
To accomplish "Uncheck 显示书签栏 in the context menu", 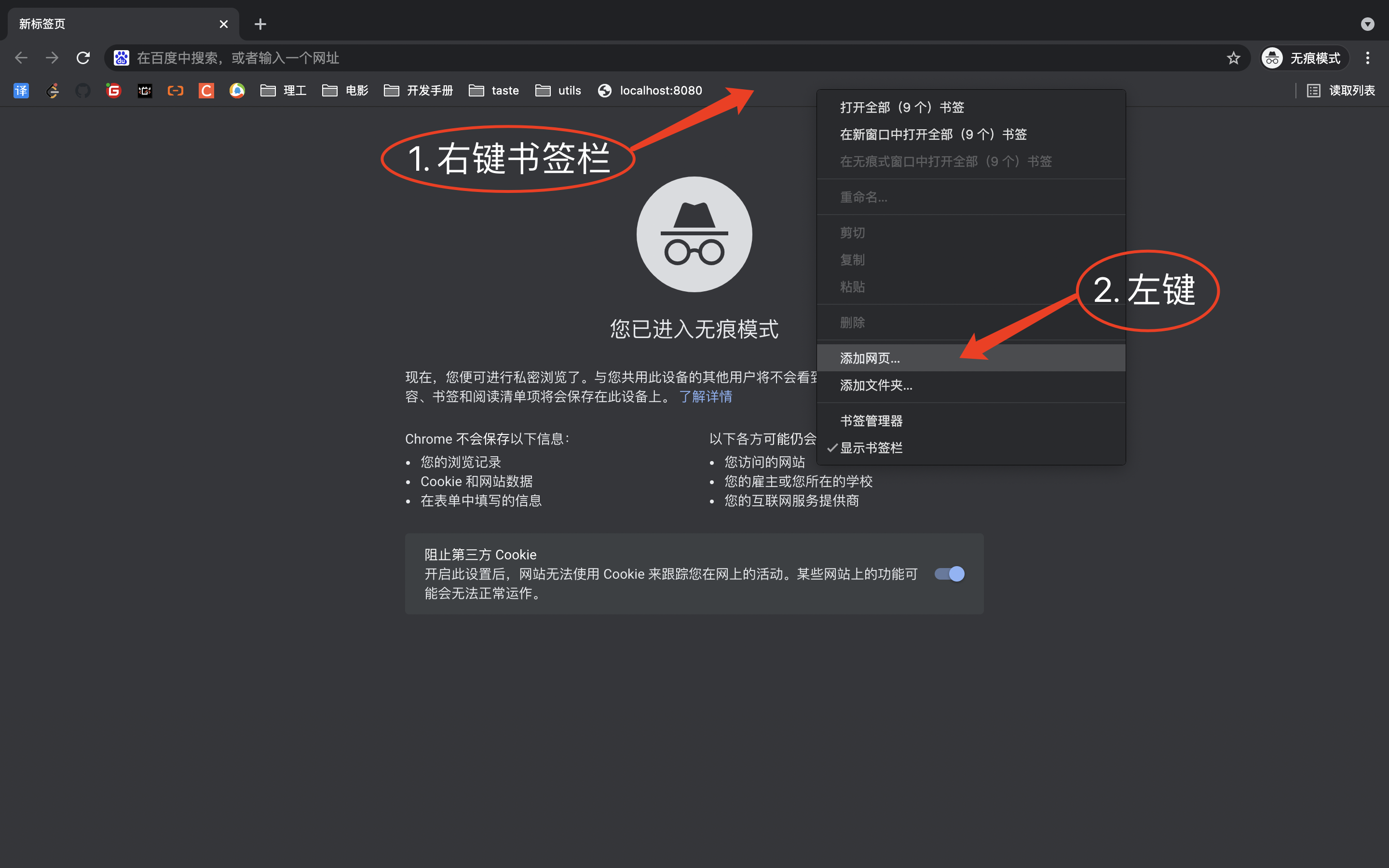I will (x=871, y=448).
